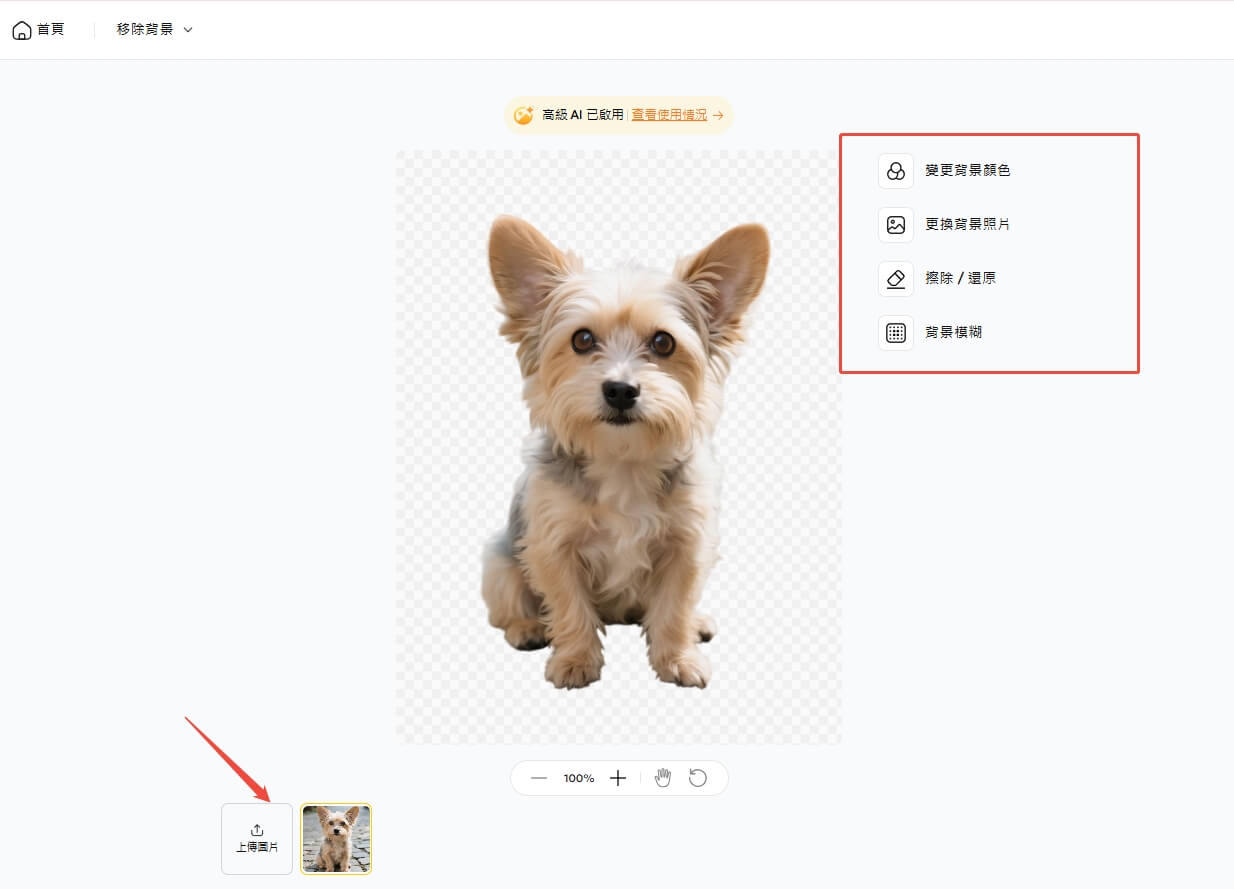The width and height of the screenshot is (1234, 889).
Task: Click the 變更背景顏色 label
Action: click(968, 171)
